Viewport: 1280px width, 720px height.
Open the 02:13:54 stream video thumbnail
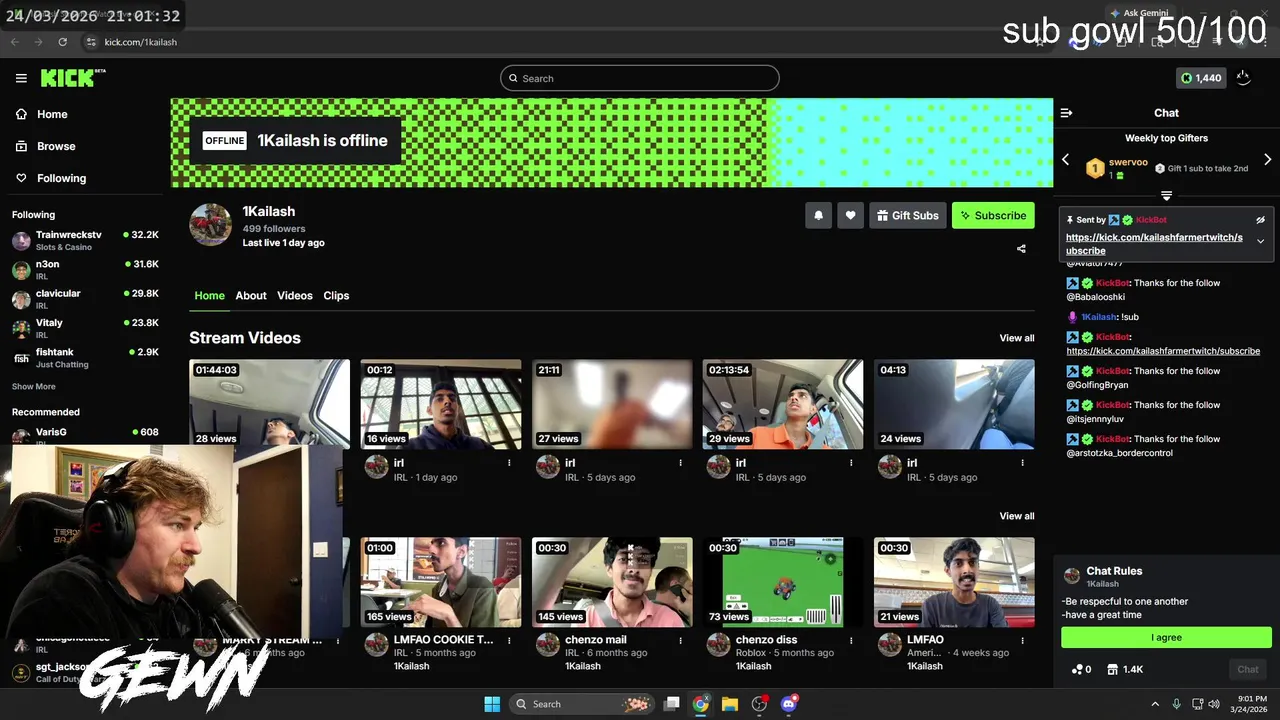pyautogui.click(x=783, y=404)
